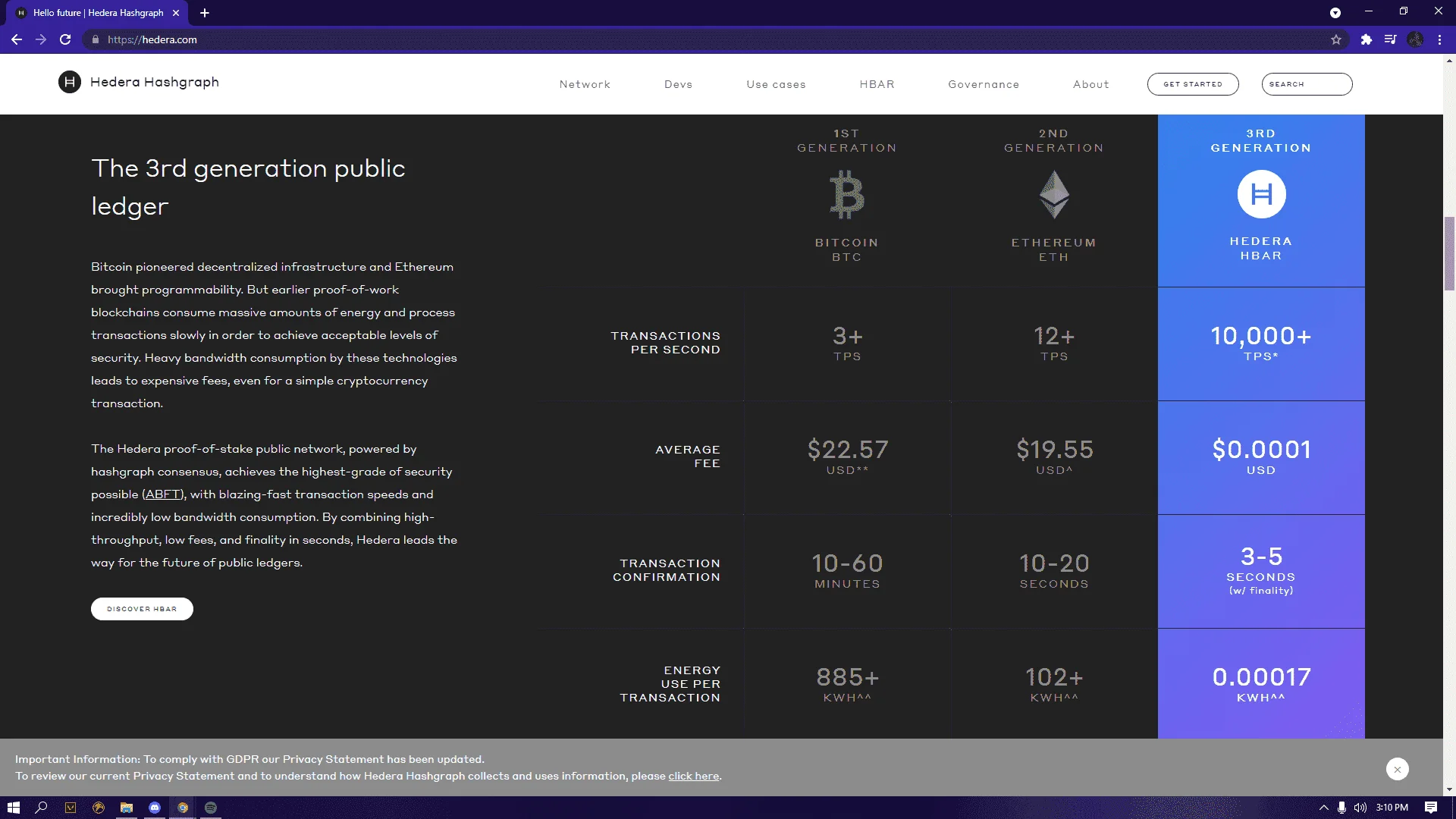Click the browser forward arrow

pos(41,39)
